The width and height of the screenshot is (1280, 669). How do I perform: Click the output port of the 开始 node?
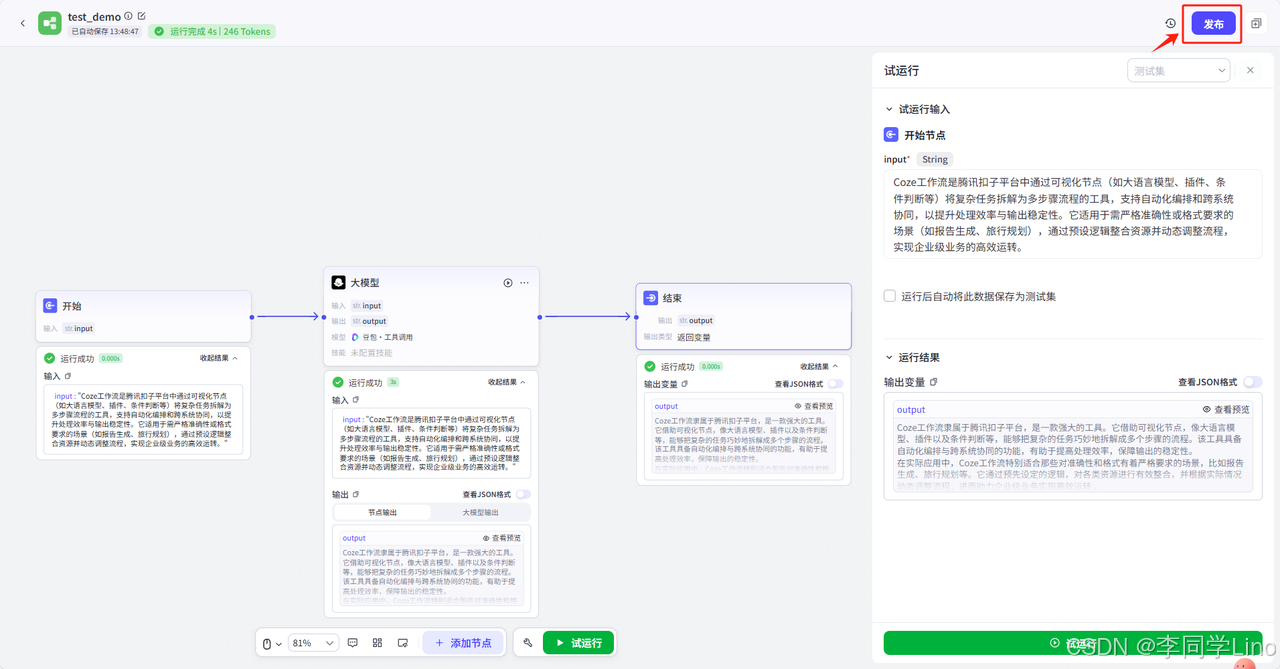click(251, 317)
